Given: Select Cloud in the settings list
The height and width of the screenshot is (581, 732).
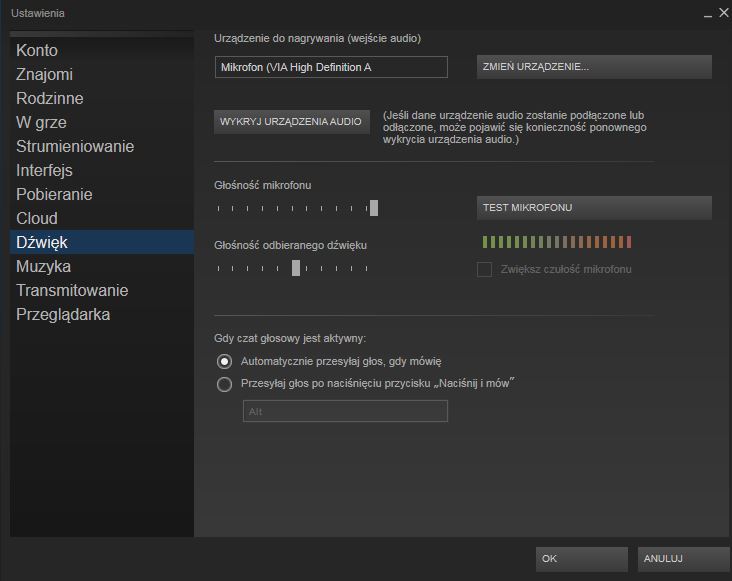Looking at the screenshot, I should [102, 218].
